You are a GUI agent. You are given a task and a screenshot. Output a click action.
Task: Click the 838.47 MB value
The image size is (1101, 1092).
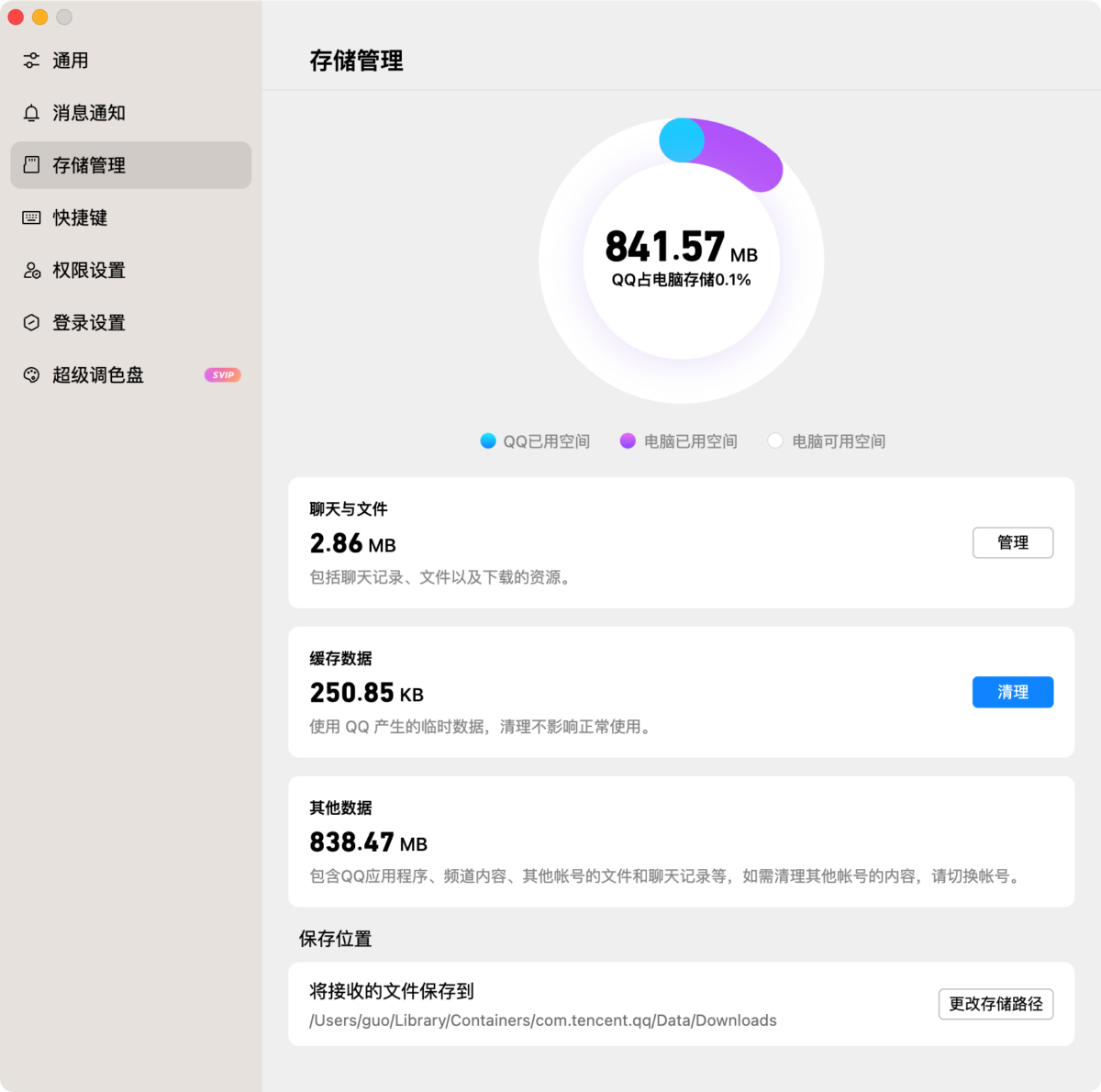[368, 842]
